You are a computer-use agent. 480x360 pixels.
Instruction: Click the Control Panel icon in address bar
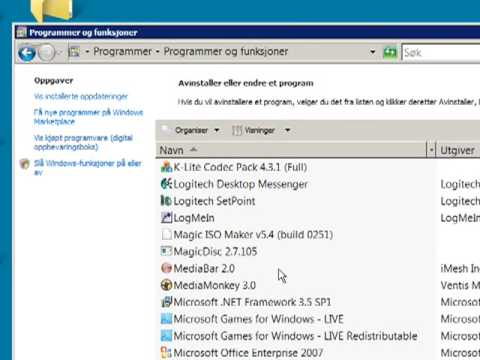coord(74,52)
